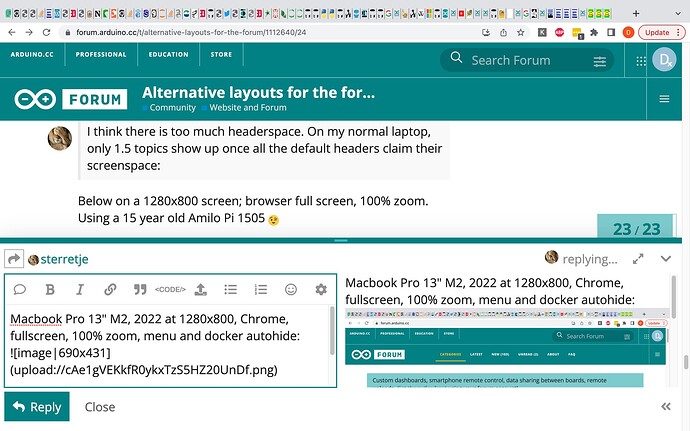Screen dimensions: 690x431
Task: Toggle bold formatting in the editor
Action: 50,289
